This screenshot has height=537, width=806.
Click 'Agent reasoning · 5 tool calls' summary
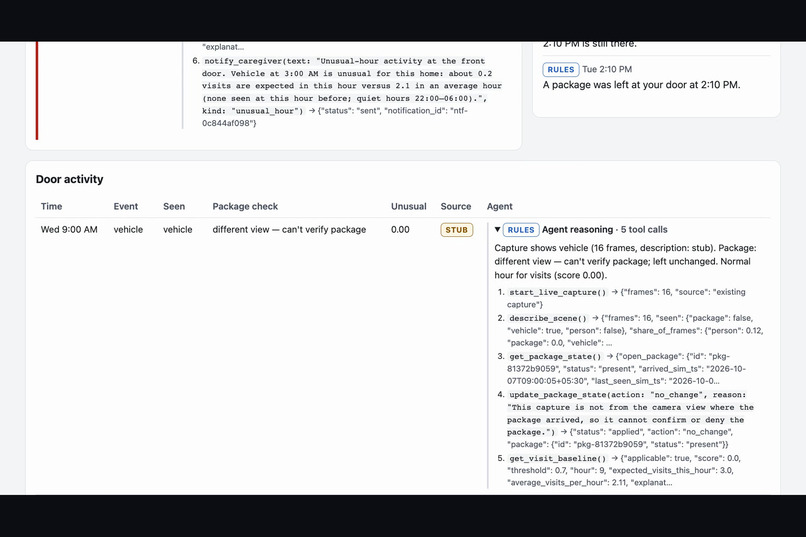click(x=604, y=230)
